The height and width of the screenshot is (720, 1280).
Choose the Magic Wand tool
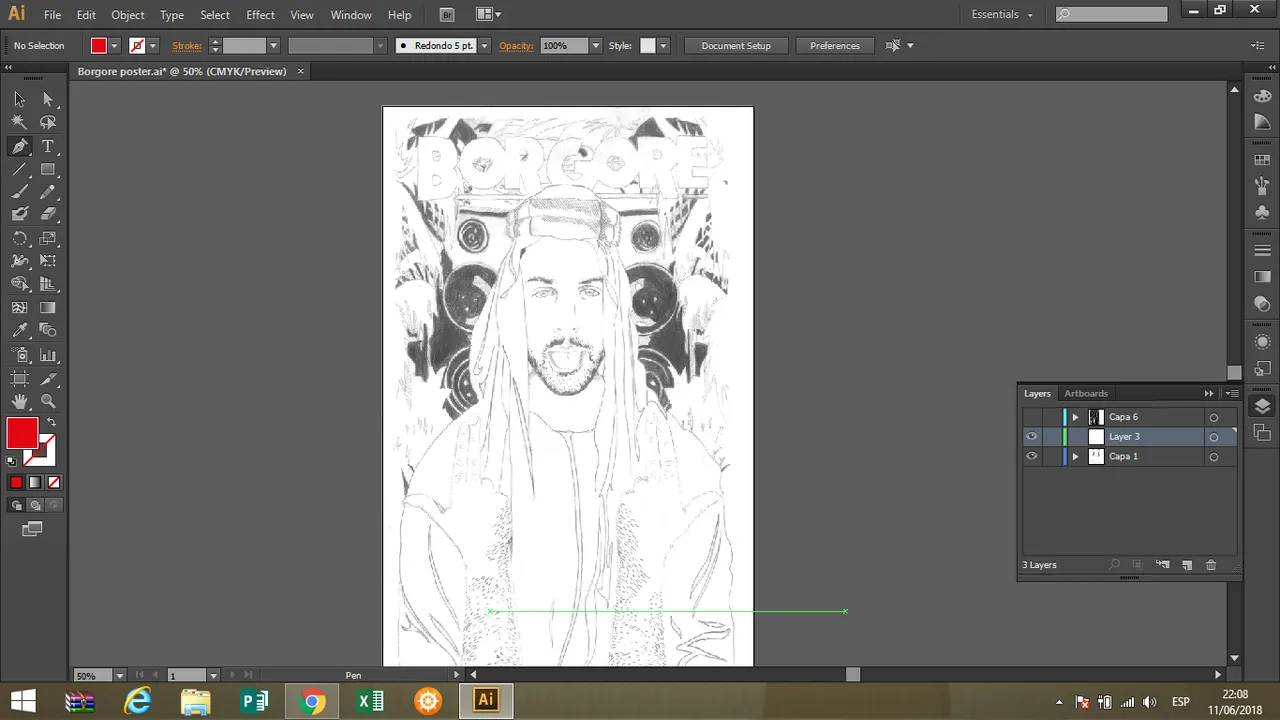(x=19, y=122)
